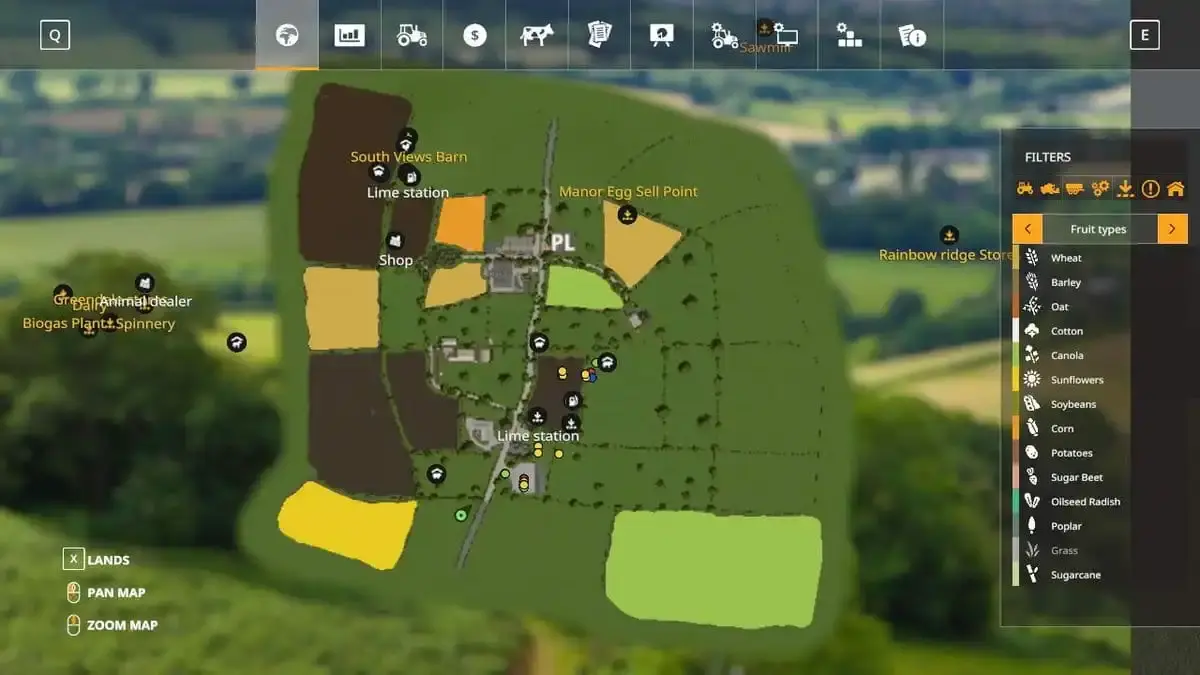This screenshot has height=675, width=1200.
Task: Open the Statistics chart icon in top bar
Action: coord(349,35)
